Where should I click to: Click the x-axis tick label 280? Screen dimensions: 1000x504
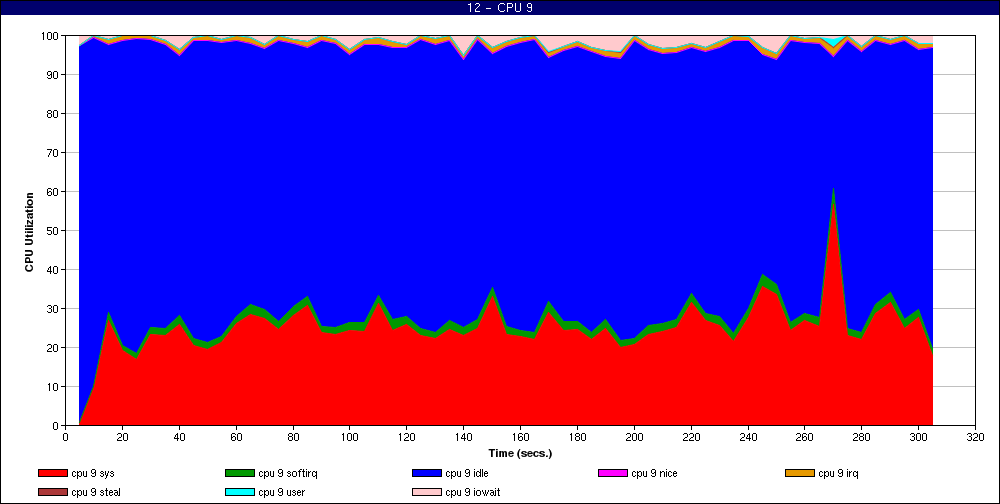tap(862, 437)
